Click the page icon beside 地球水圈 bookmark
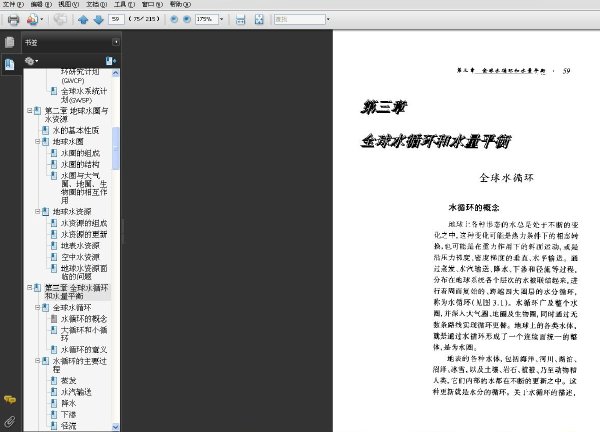The height and width of the screenshot is (432, 600). (46, 142)
